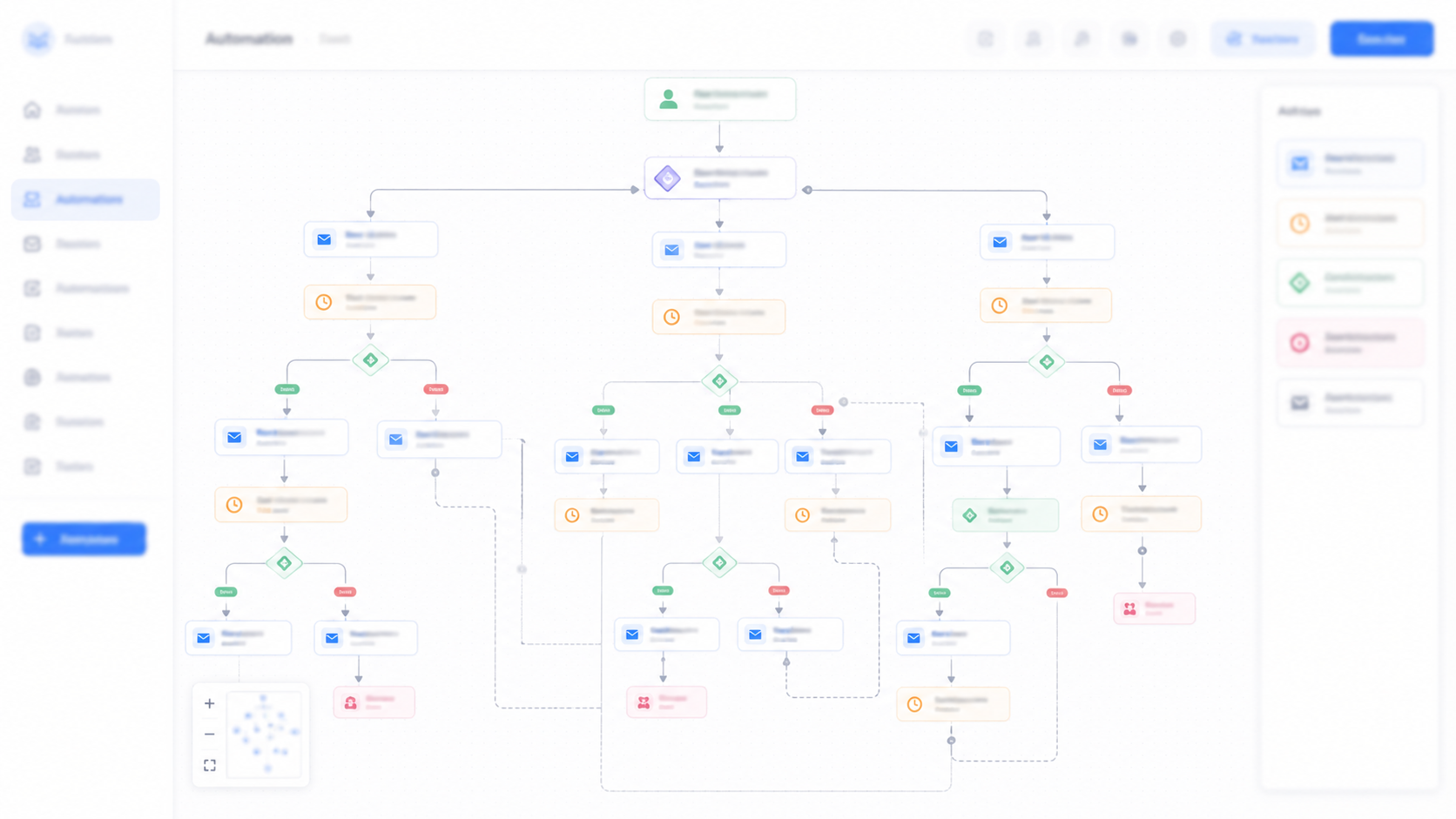1456x819 pixels.
Task: Click the fit-to-screen icon under the zoom buttons
Action: [209, 765]
